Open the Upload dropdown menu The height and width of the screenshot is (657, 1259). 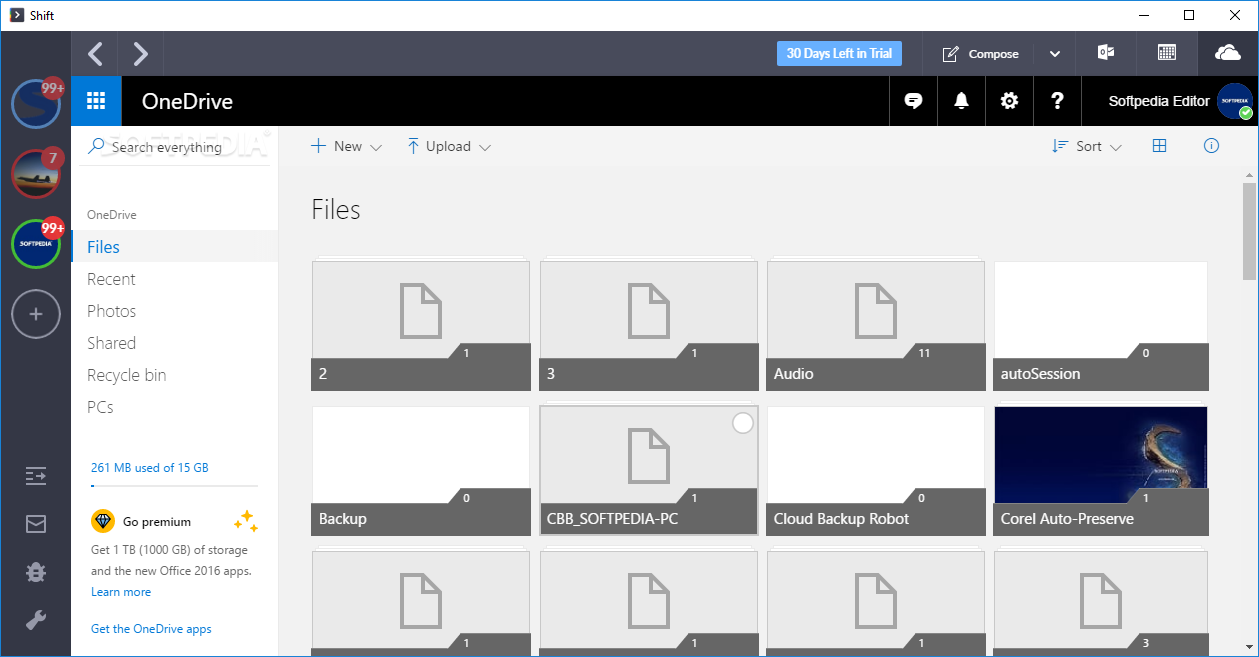[x=448, y=146]
